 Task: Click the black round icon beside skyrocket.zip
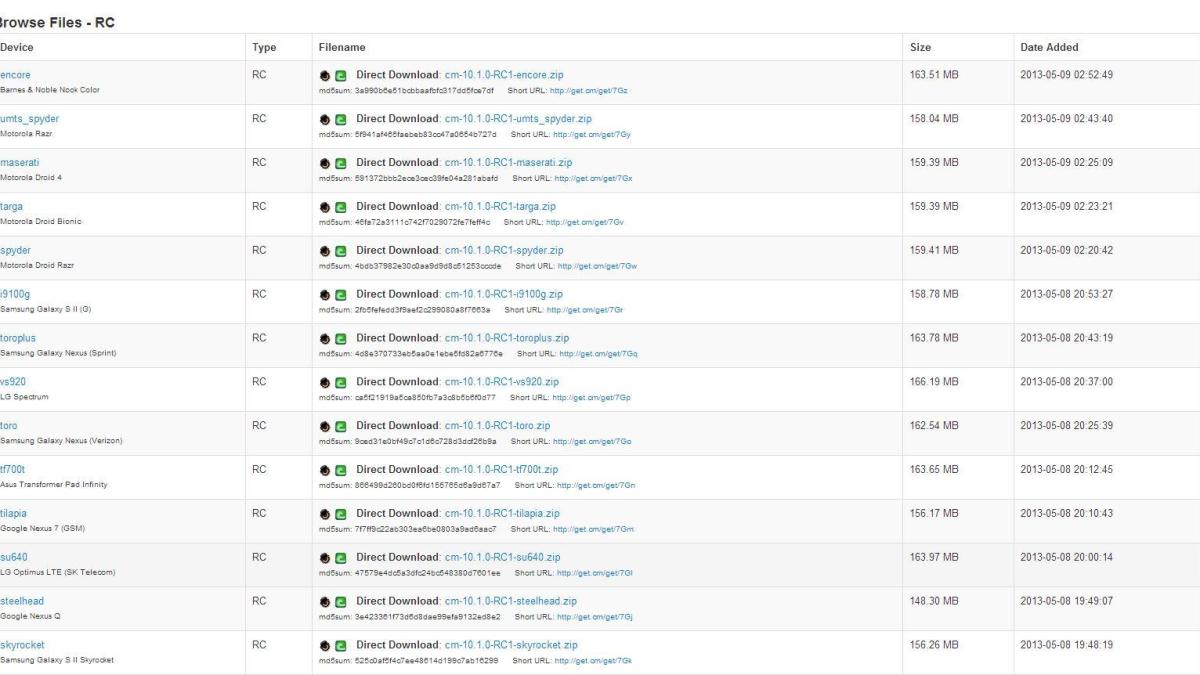(325, 645)
